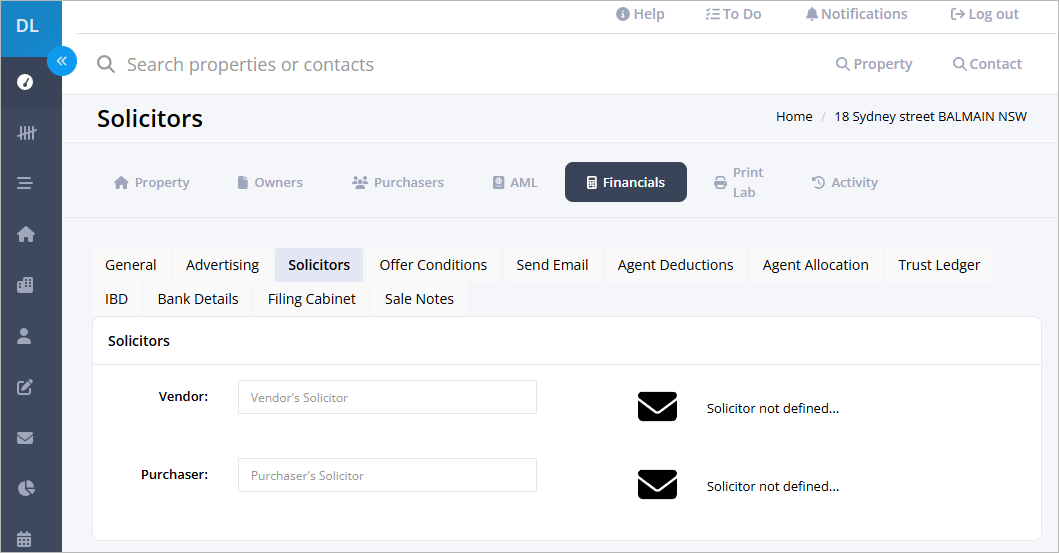Click the tally marks icon in sidebar
This screenshot has width=1059, height=553.
point(26,133)
